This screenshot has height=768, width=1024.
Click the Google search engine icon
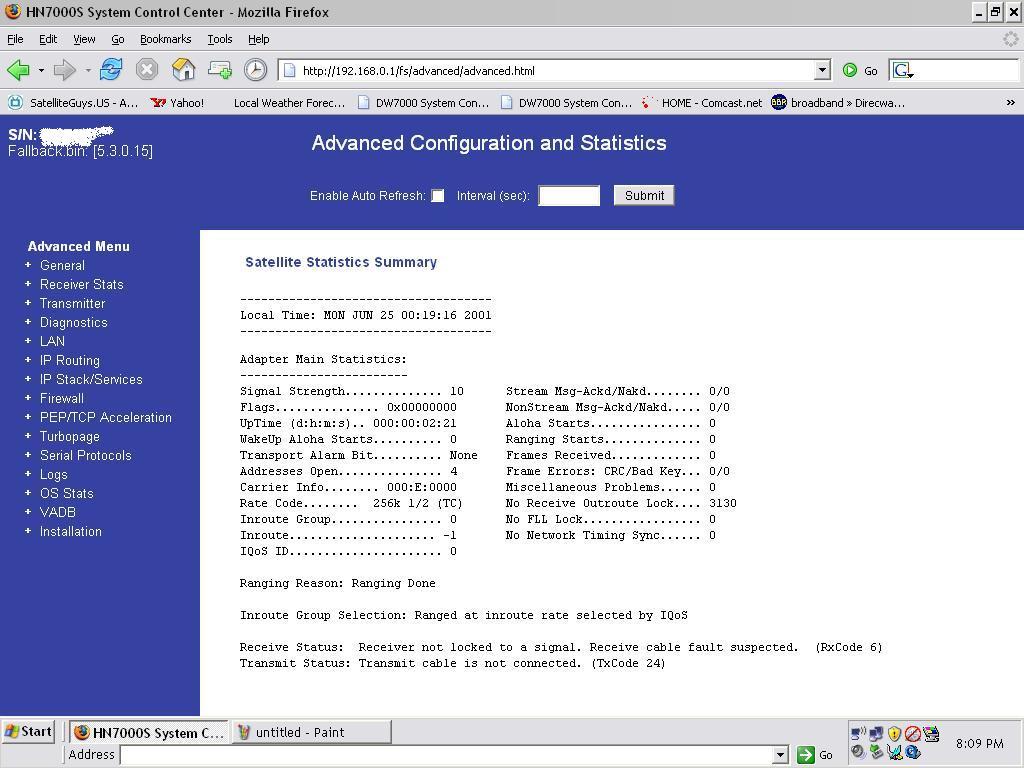pos(903,71)
